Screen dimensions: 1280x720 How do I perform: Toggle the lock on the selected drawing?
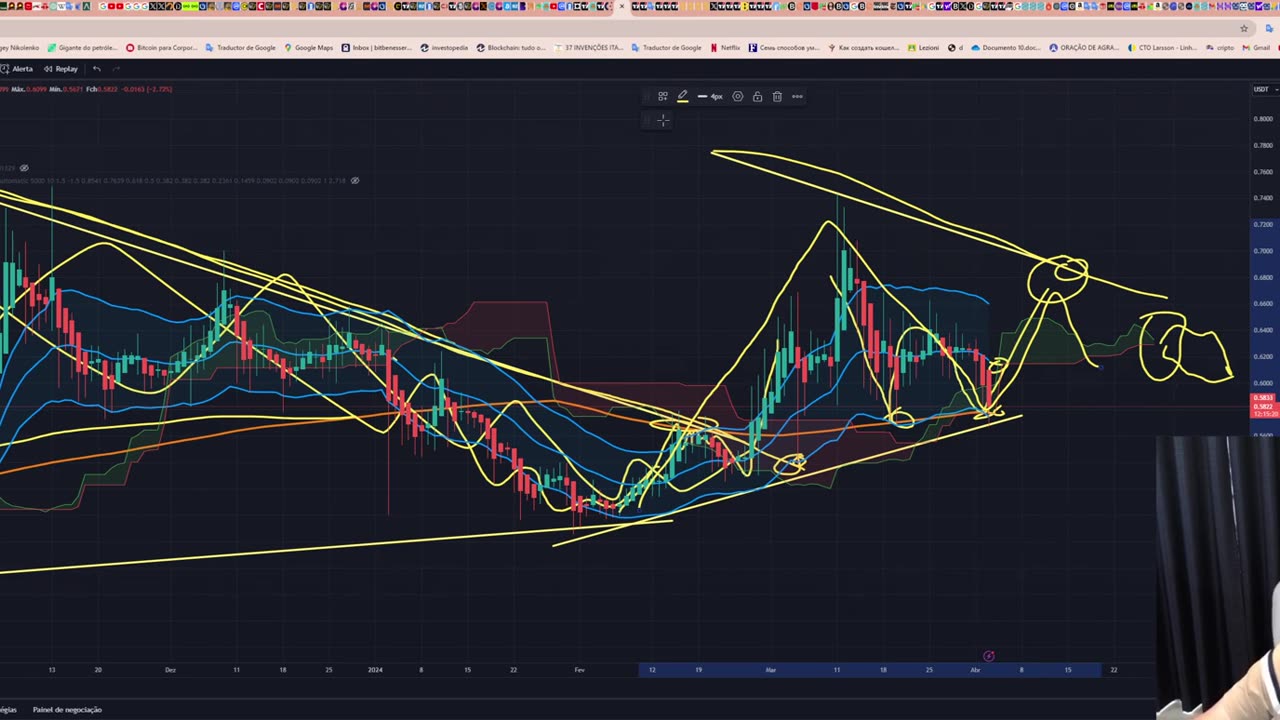[757, 97]
